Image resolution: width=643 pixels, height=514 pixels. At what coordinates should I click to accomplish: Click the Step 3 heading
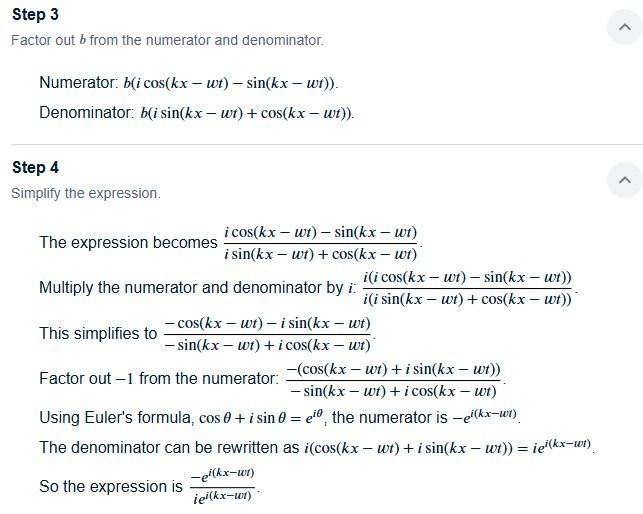35,15
